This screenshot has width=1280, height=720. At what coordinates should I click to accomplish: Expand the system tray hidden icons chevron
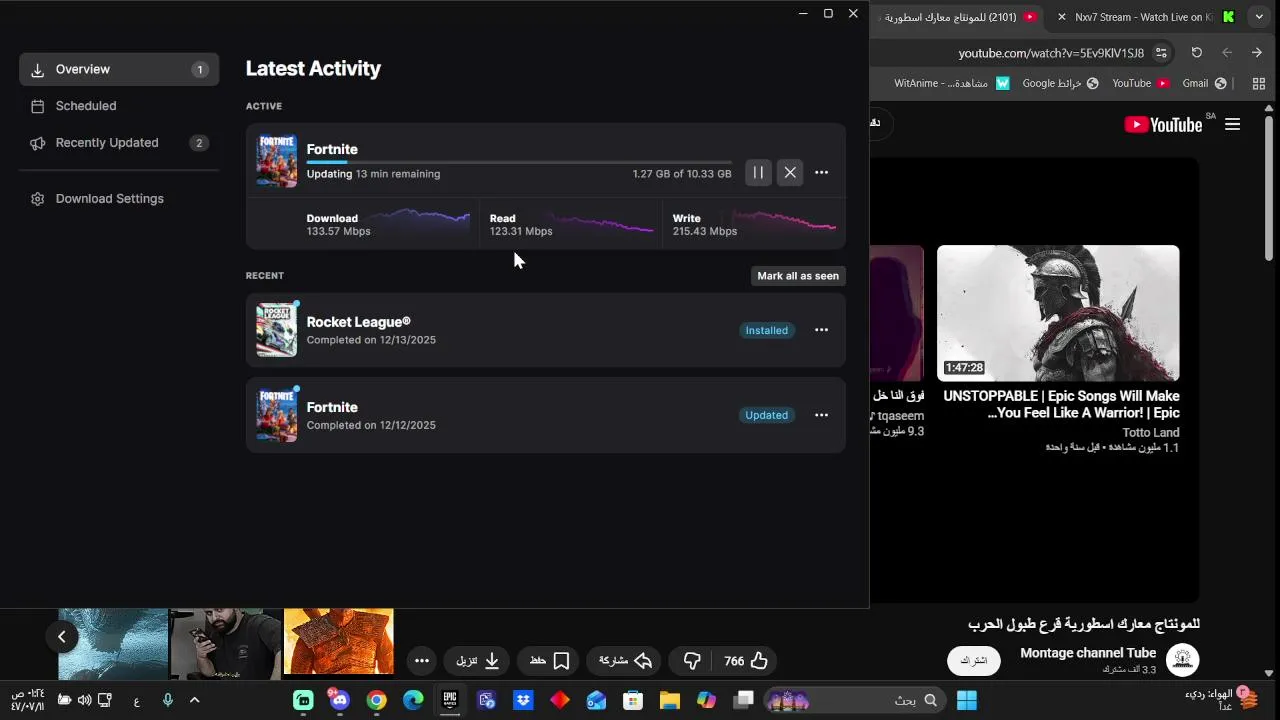(x=194, y=701)
